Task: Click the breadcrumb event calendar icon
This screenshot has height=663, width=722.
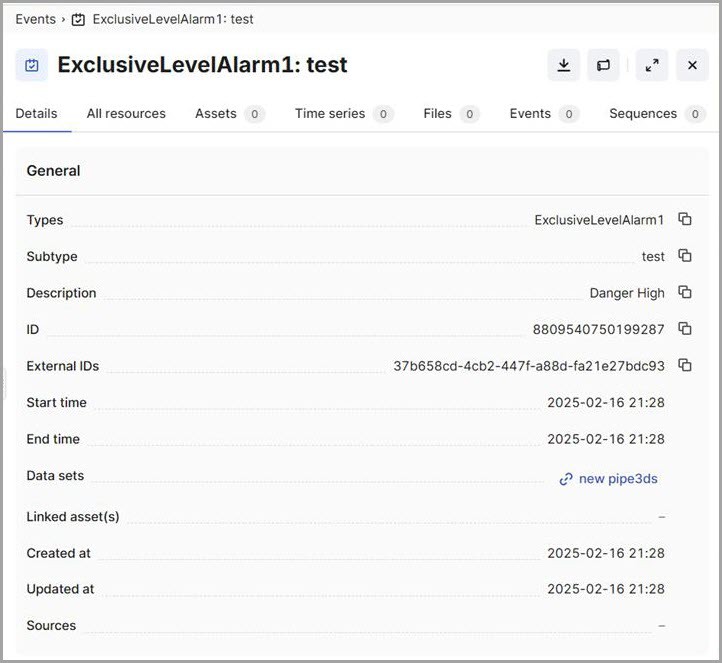Action: click(x=78, y=19)
